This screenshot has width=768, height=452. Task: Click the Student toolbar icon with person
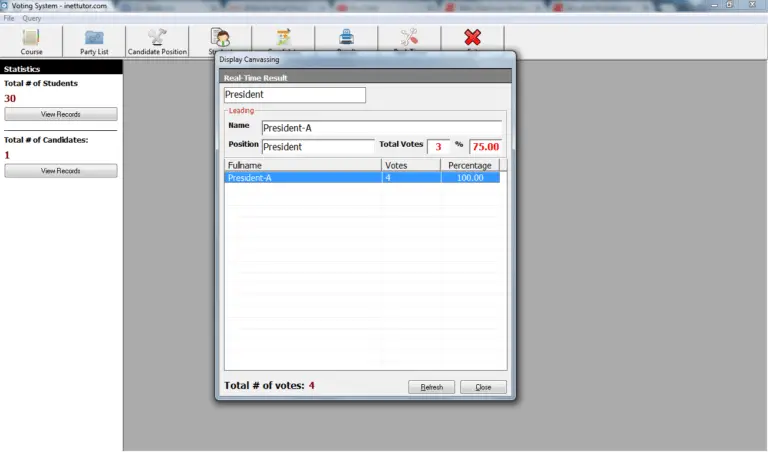pyautogui.click(x=220, y=38)
